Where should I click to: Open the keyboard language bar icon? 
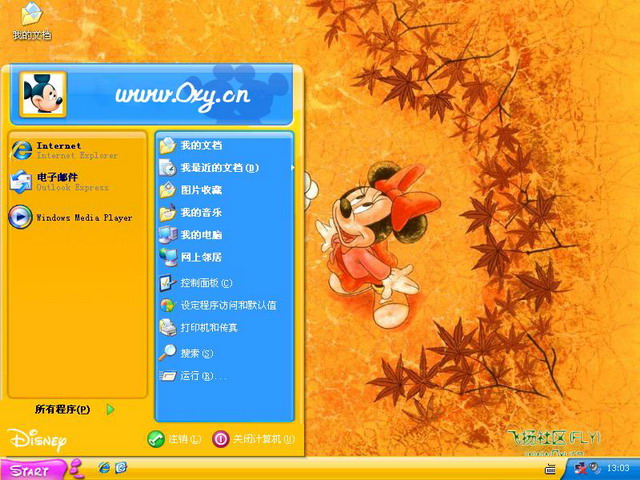click(550, 469)
